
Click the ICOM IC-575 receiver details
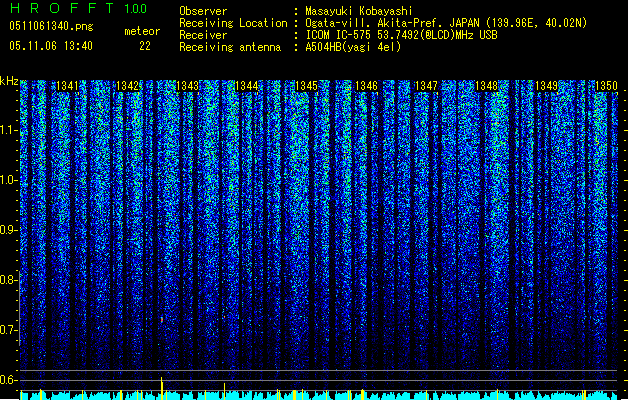coord(401,35)
